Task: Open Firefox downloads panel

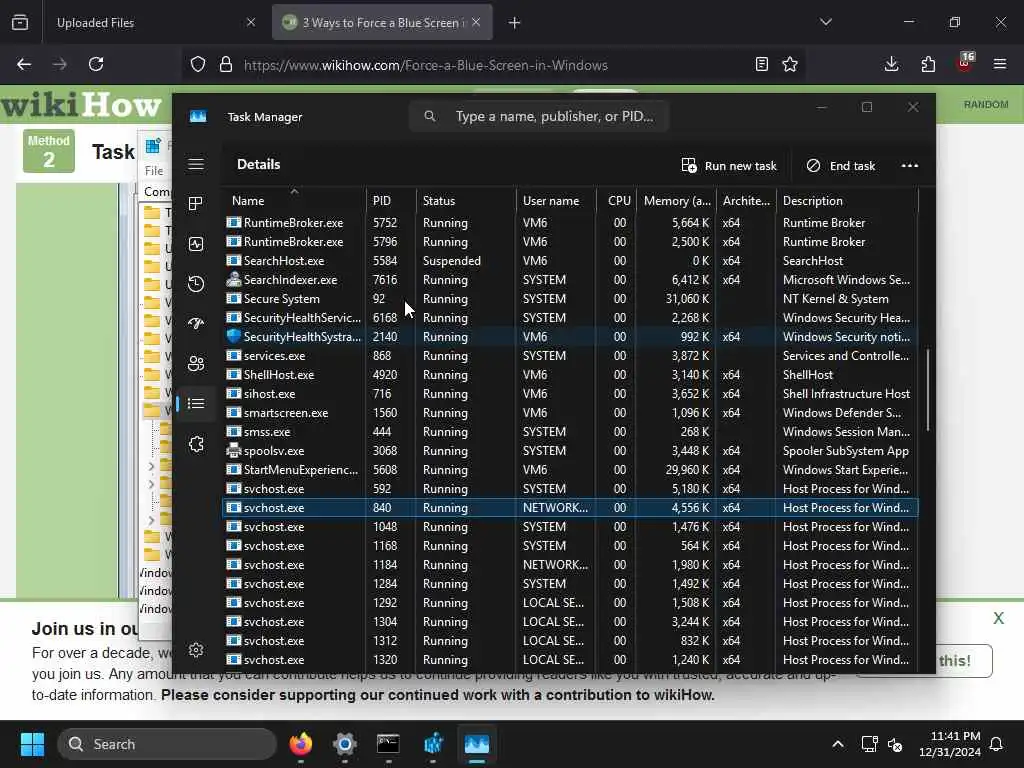Action: click(x=891, y=64)
